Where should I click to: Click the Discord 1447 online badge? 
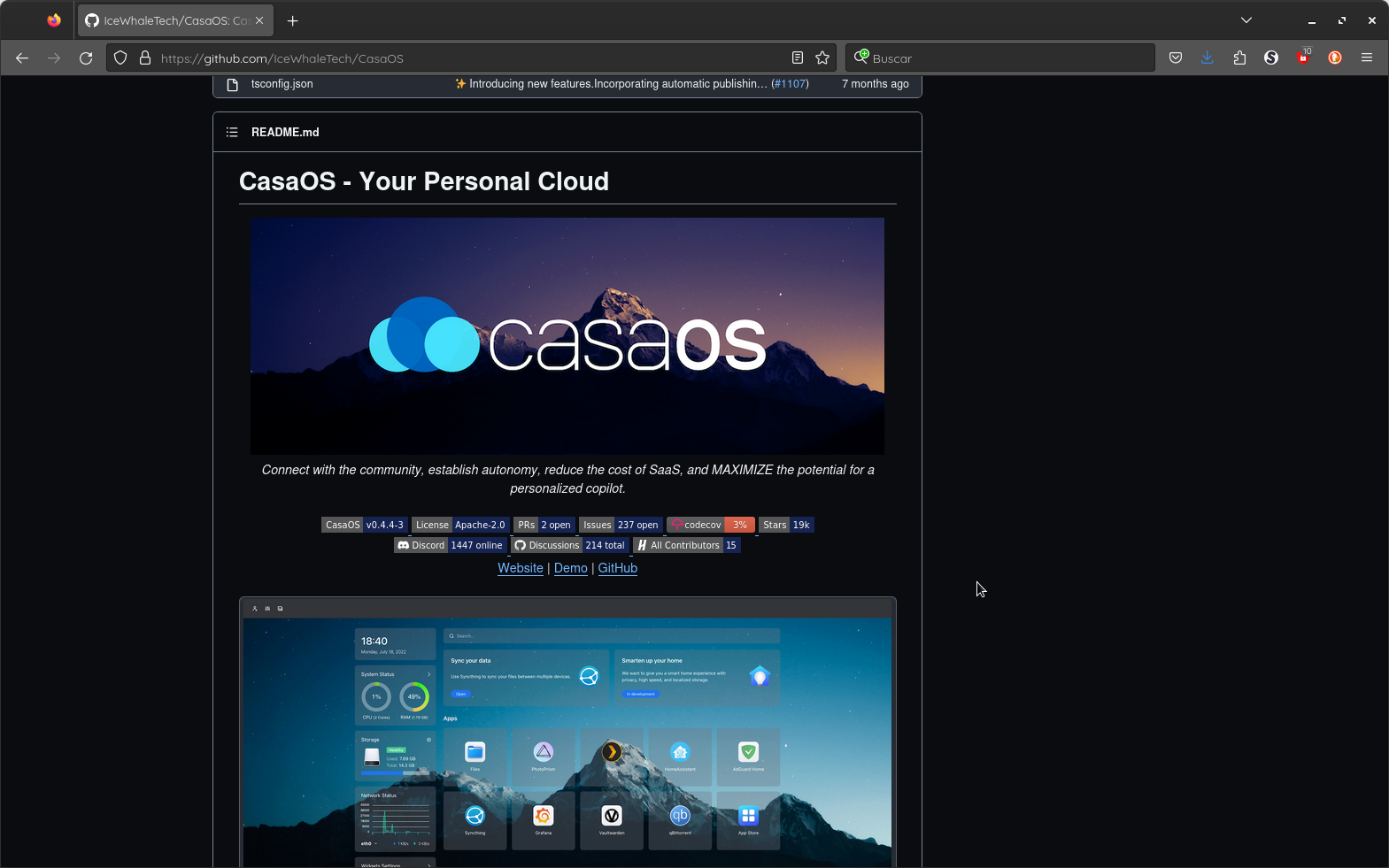[450, 545]
